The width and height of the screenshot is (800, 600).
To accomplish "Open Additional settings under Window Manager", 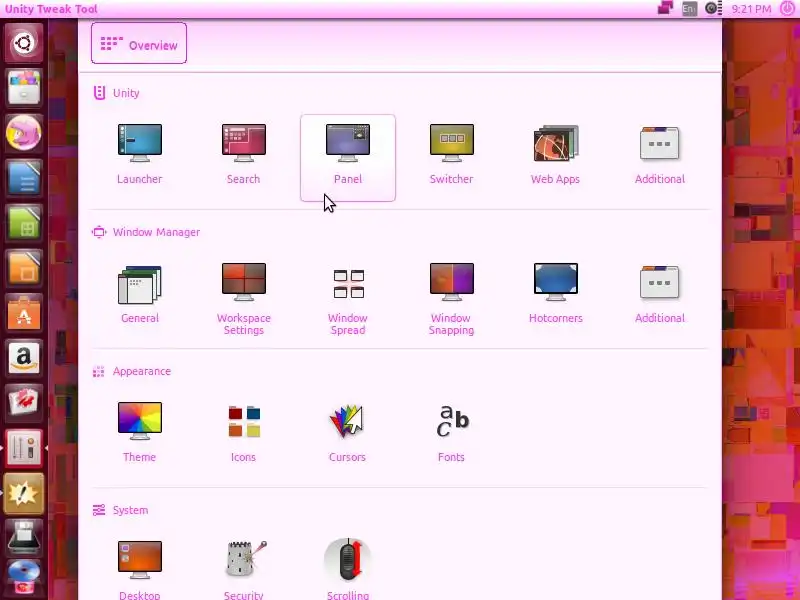I will pyautogui.click(x=660, y=294).
